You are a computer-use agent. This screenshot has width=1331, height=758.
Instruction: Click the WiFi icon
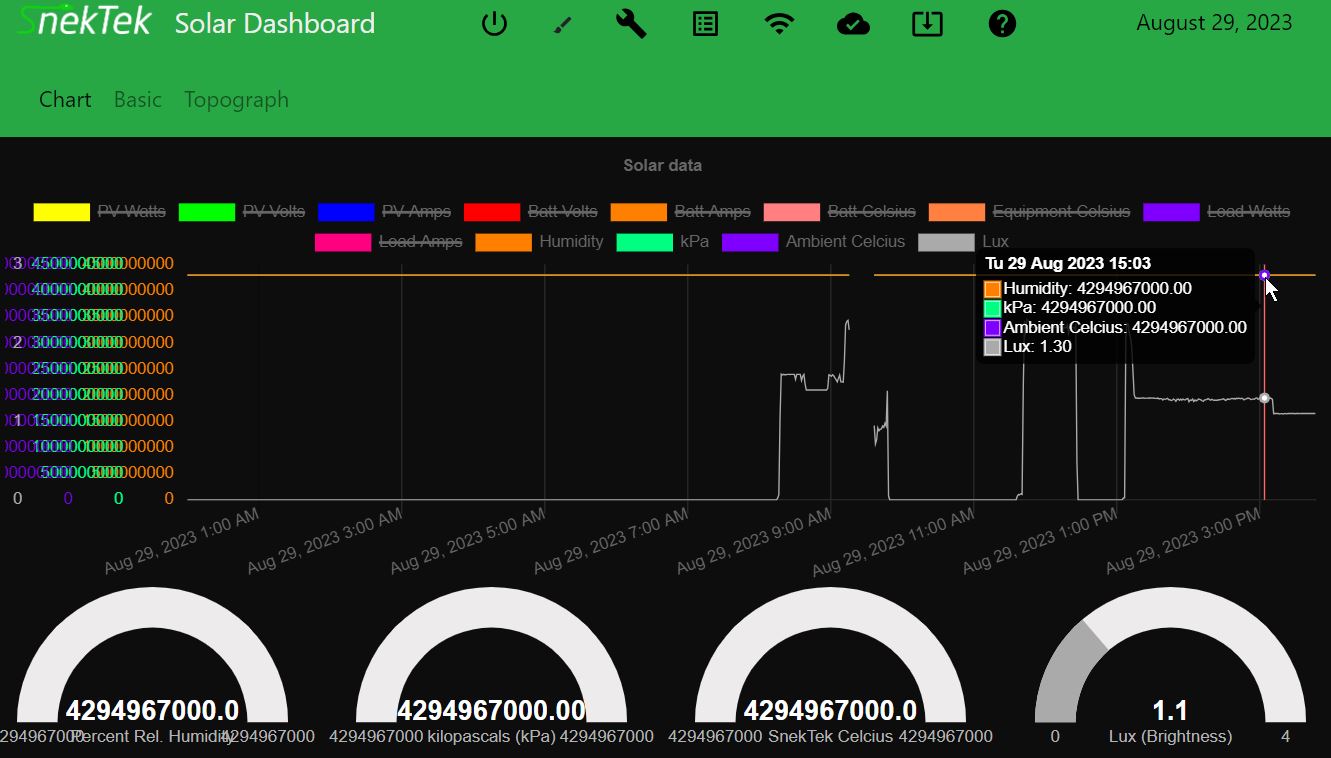coord(779,24)
